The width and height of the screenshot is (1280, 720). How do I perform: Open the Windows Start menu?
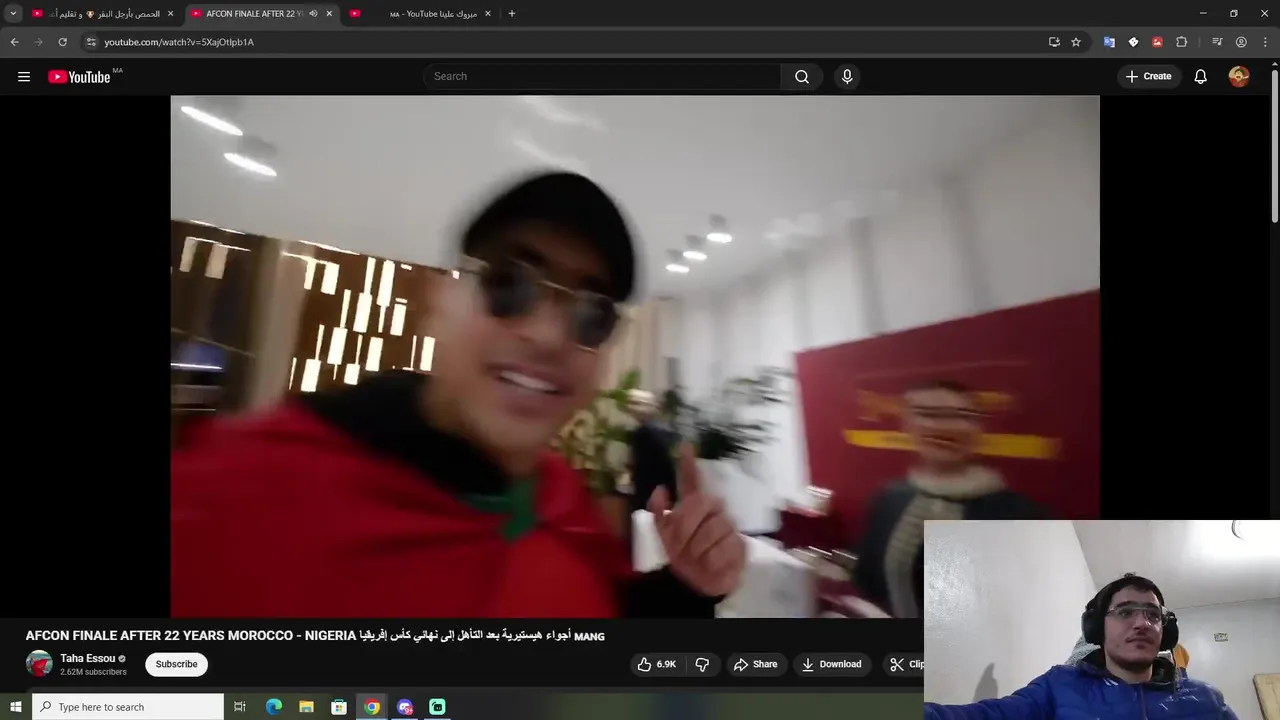[x=15, y=707]
